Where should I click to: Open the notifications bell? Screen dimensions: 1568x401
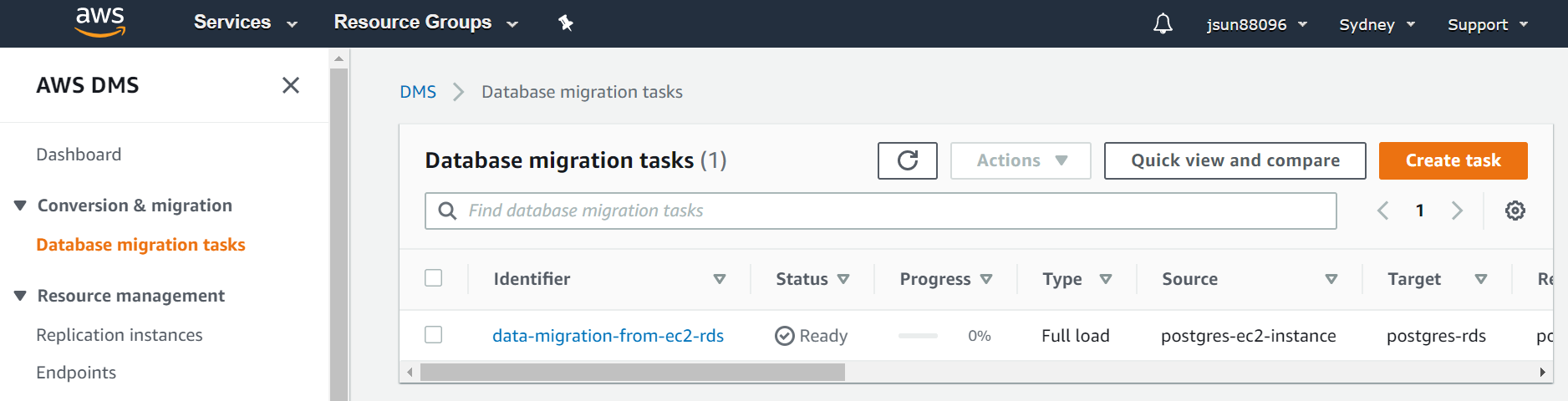pyautogui.click(x=1163, y=23)
